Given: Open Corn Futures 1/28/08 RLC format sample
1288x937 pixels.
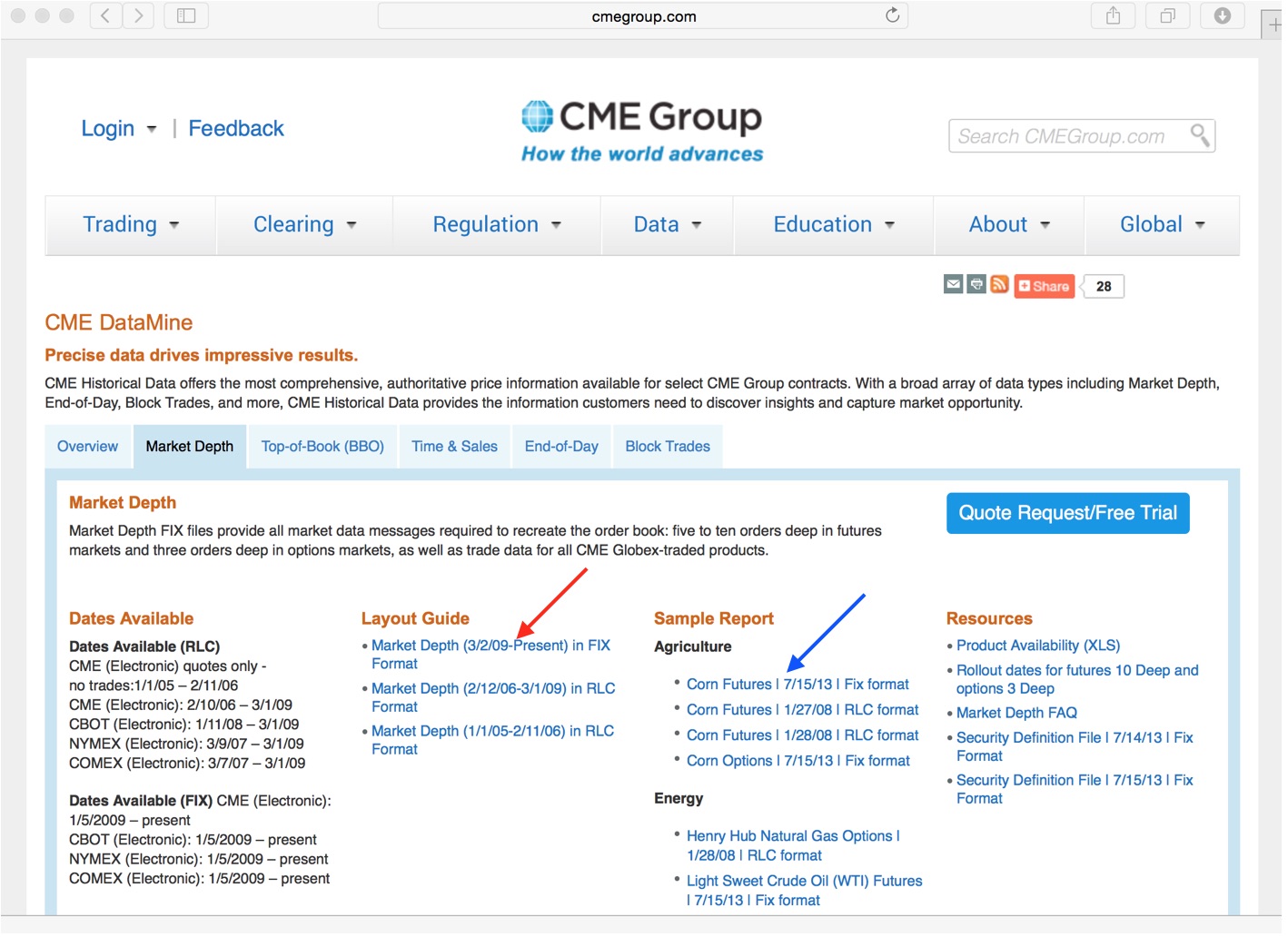Looking at the screenshot, I should pyautogui.click(x=802, y=735).
